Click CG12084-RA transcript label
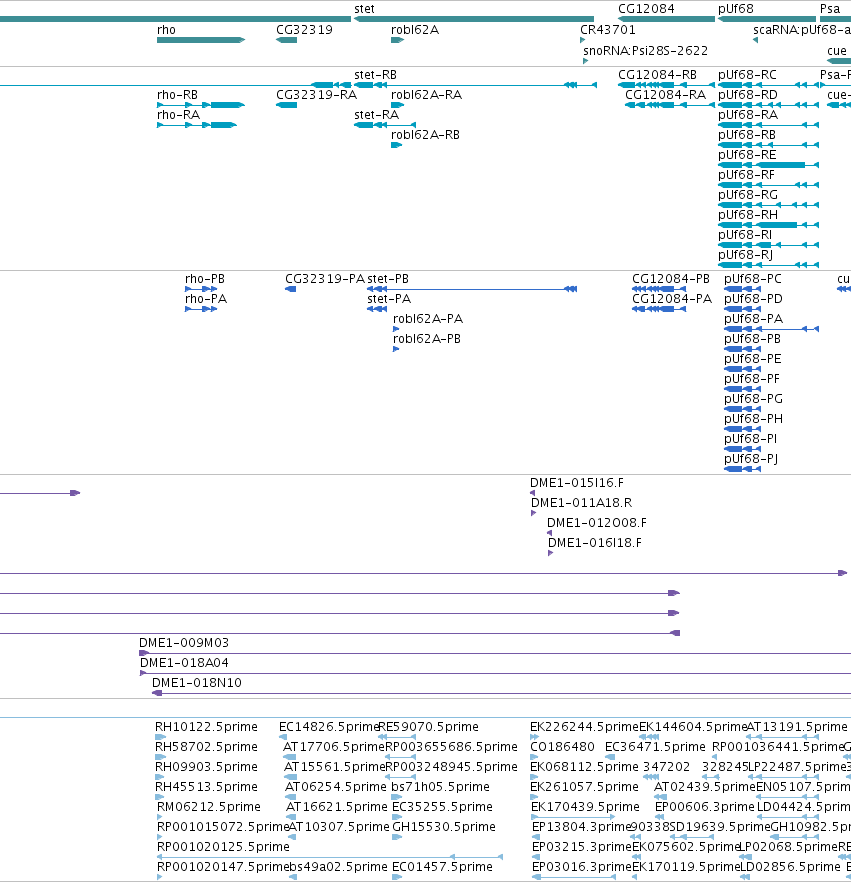 point(665,95)
